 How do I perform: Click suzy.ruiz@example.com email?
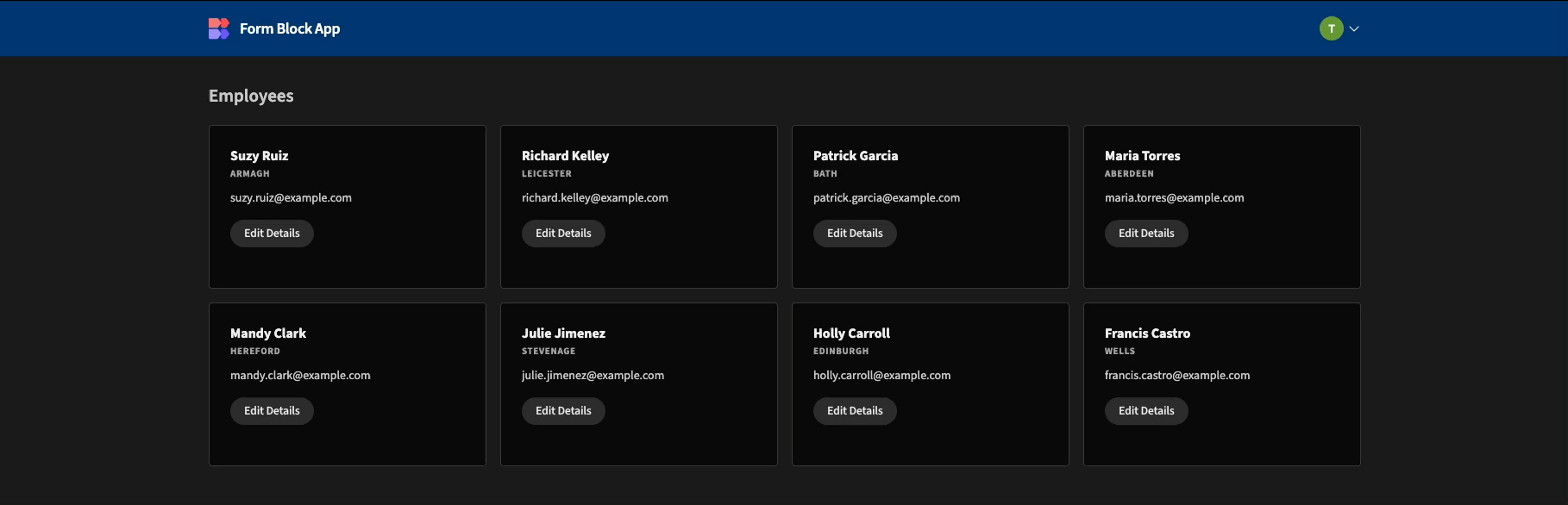291,198
